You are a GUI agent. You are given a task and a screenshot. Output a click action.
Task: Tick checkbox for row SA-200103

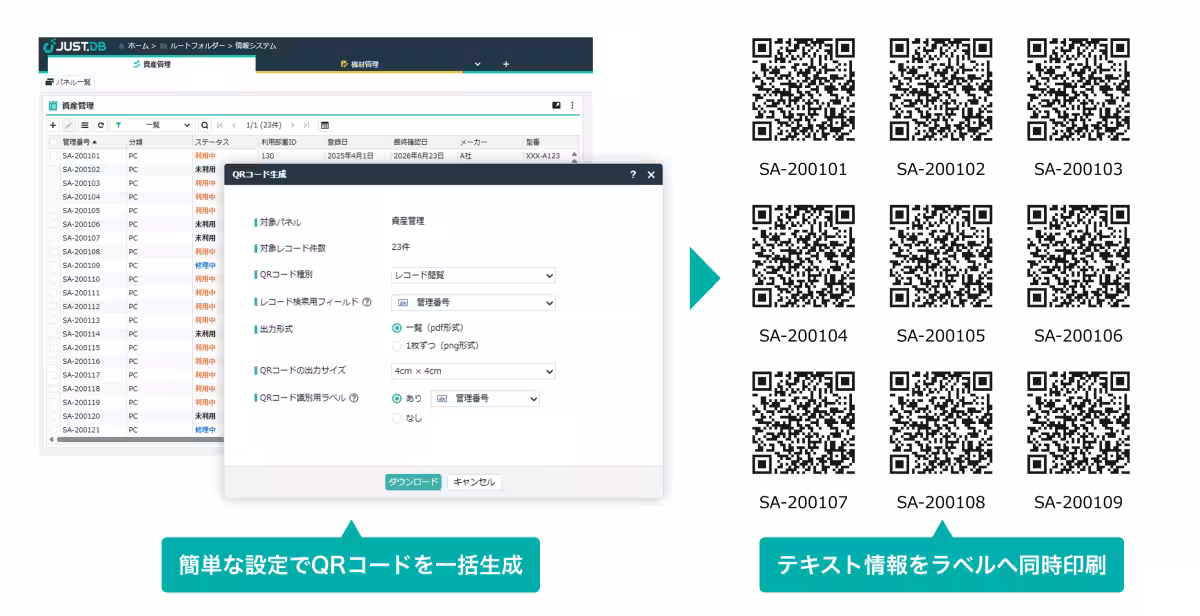click(x=54, y=183)
